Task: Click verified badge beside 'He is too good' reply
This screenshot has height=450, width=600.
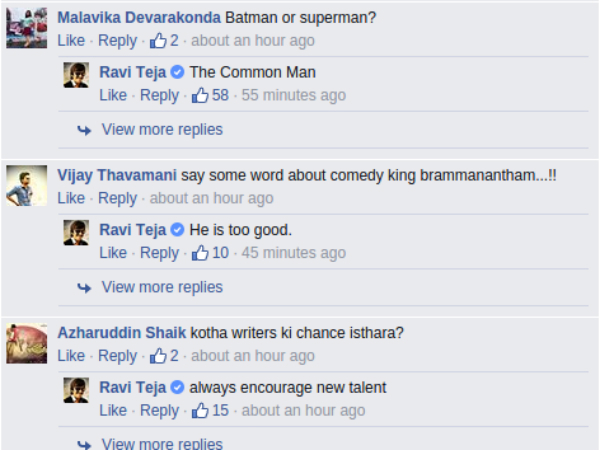Action: point(177,230)
